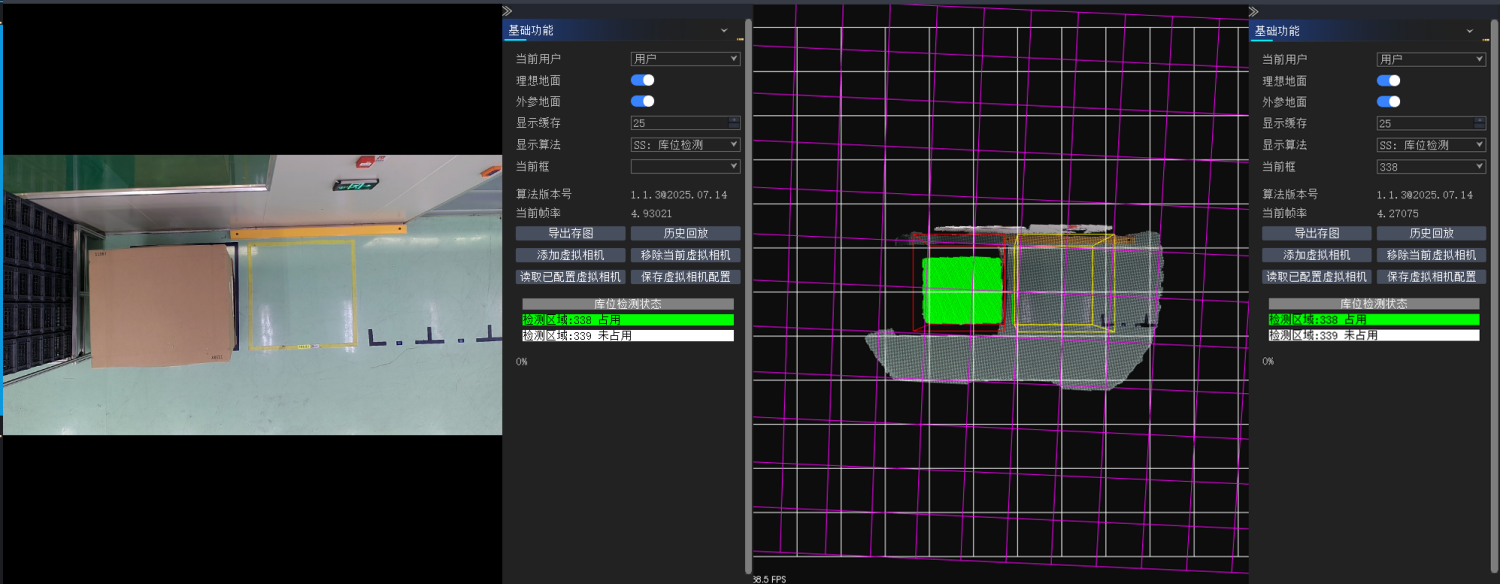1500x584 pixels.
Task: Disable 理想地面 switch in the point-cloud-side panel
Action: coord(1388,81)
